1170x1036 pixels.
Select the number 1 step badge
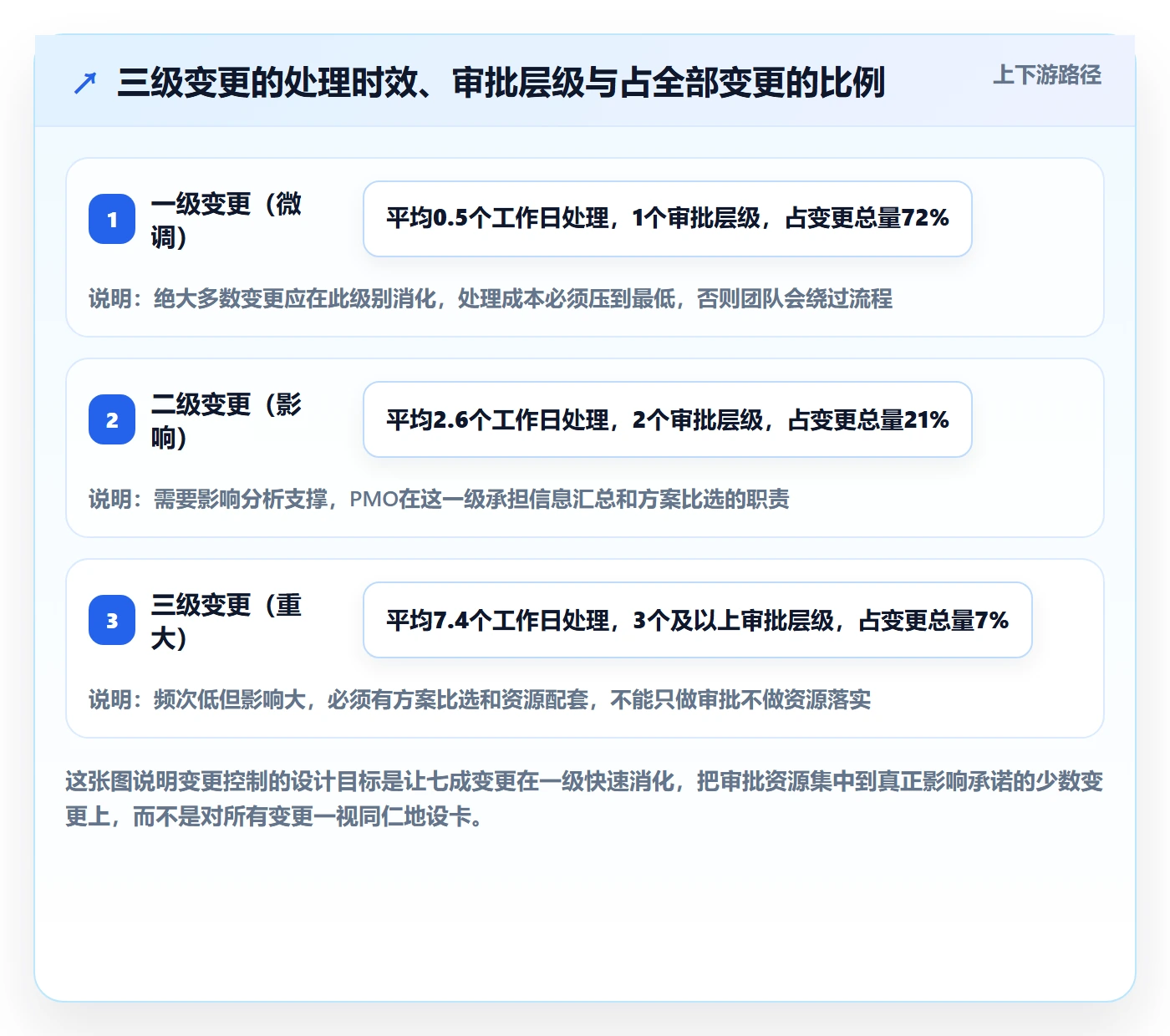point(112,219)
